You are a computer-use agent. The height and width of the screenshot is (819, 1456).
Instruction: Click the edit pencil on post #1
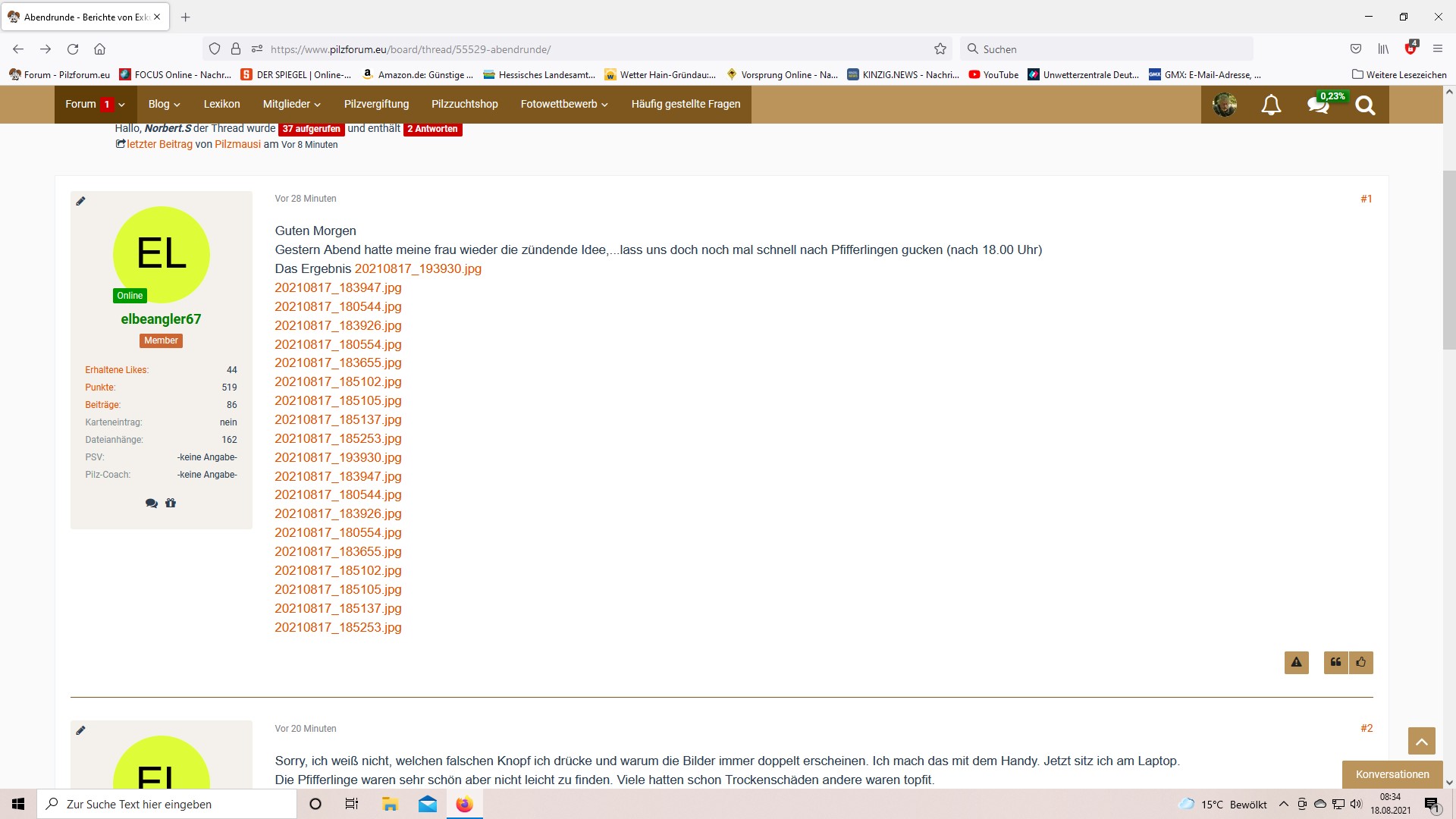(x=81, y=201)
